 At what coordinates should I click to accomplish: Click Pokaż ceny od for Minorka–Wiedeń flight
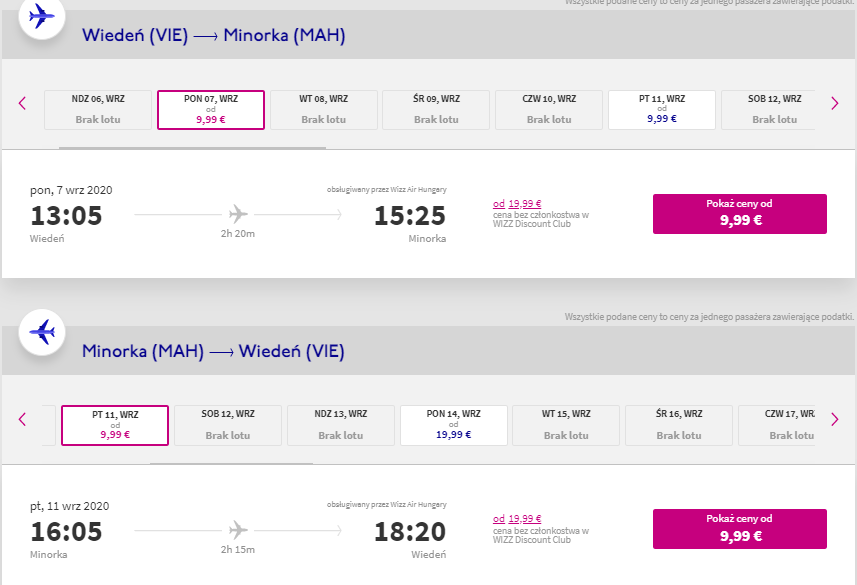point(739,529)
